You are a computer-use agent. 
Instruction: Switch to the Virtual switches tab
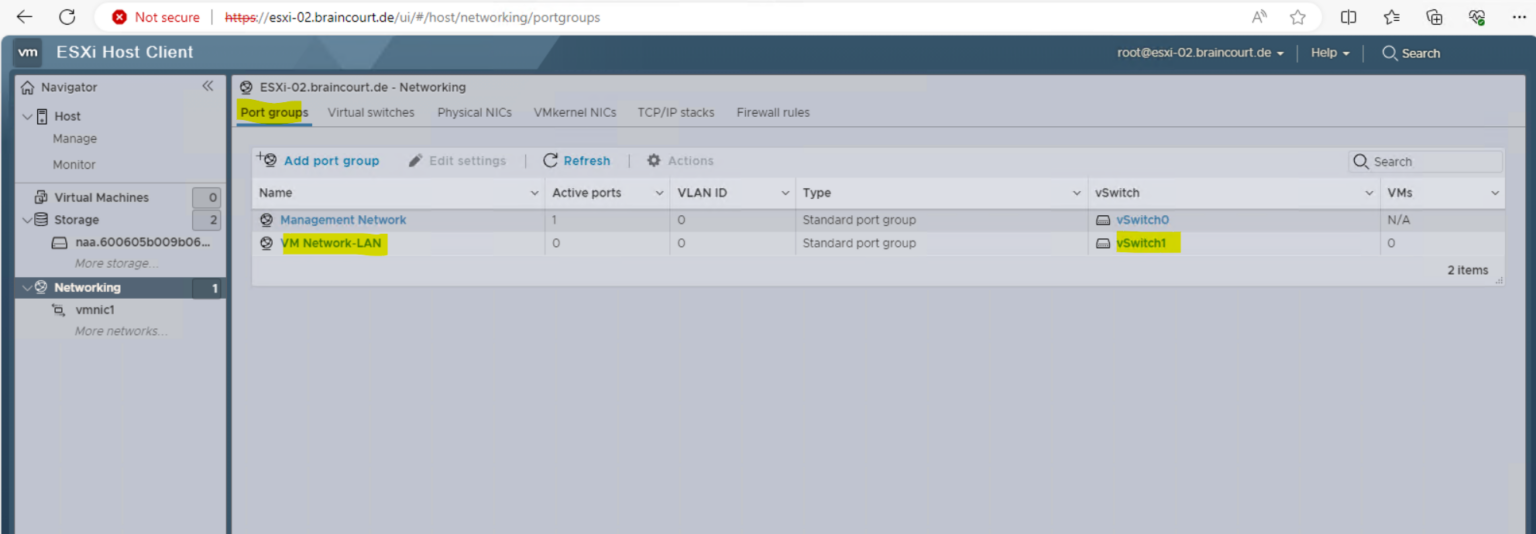pyautogui.click(x=370, y=113)
